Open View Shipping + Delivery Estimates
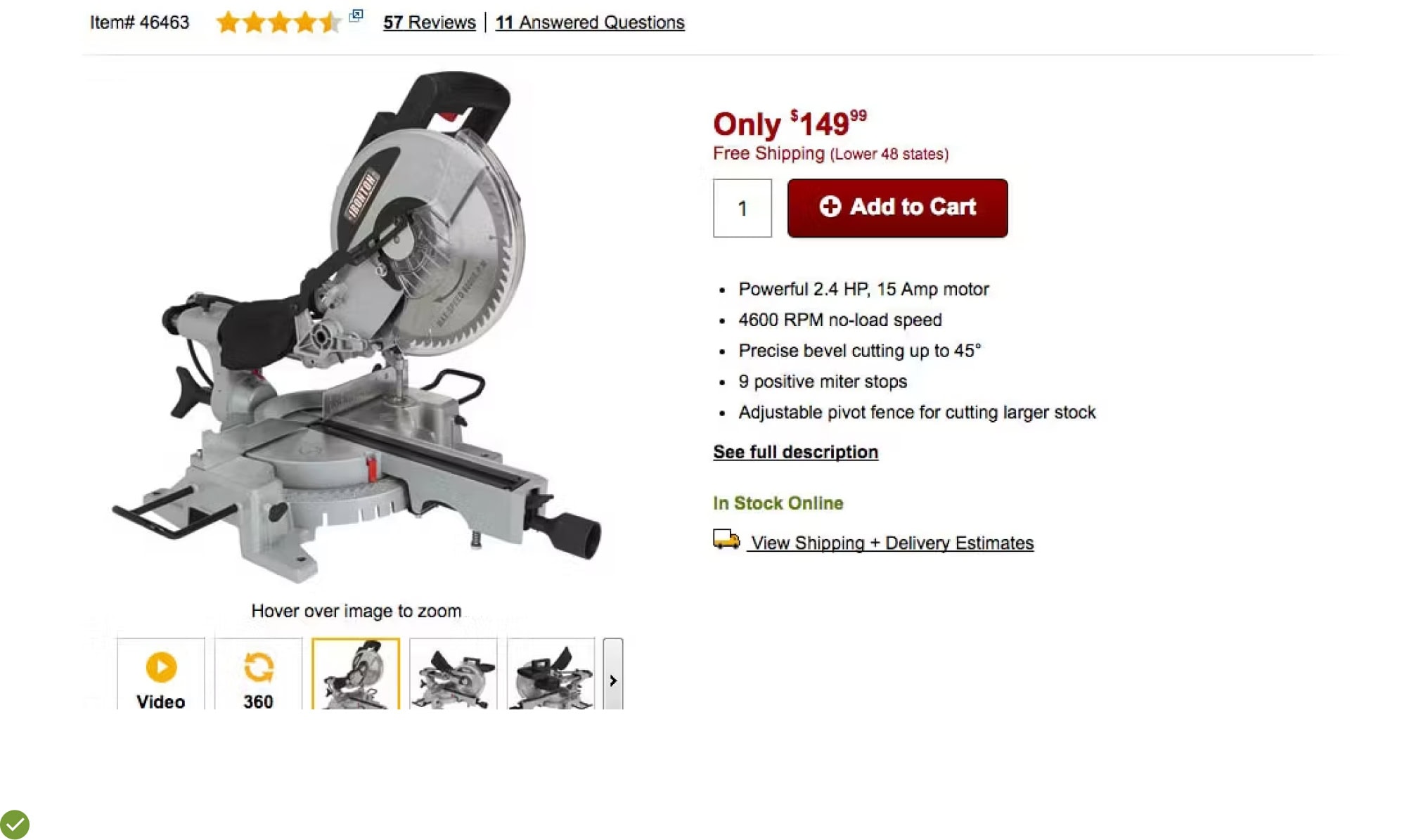 click(890, 543)
